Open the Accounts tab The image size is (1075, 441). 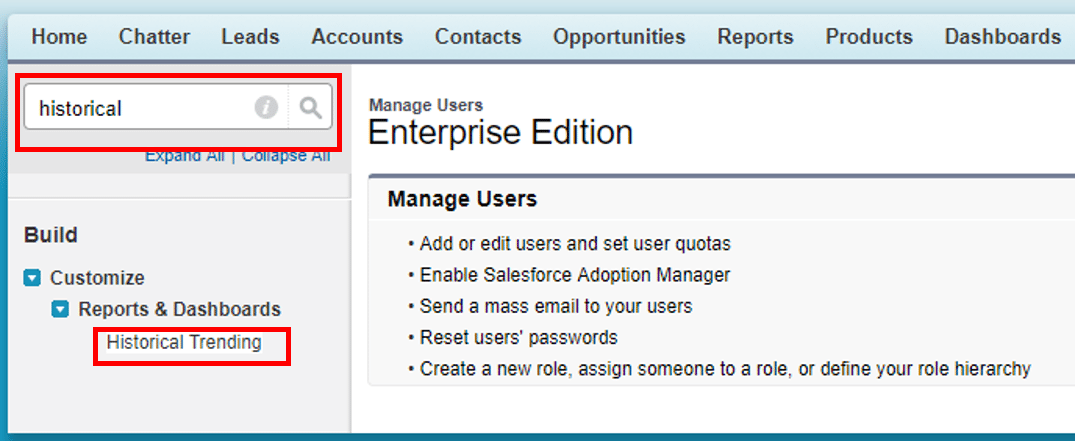pos(357,37)
